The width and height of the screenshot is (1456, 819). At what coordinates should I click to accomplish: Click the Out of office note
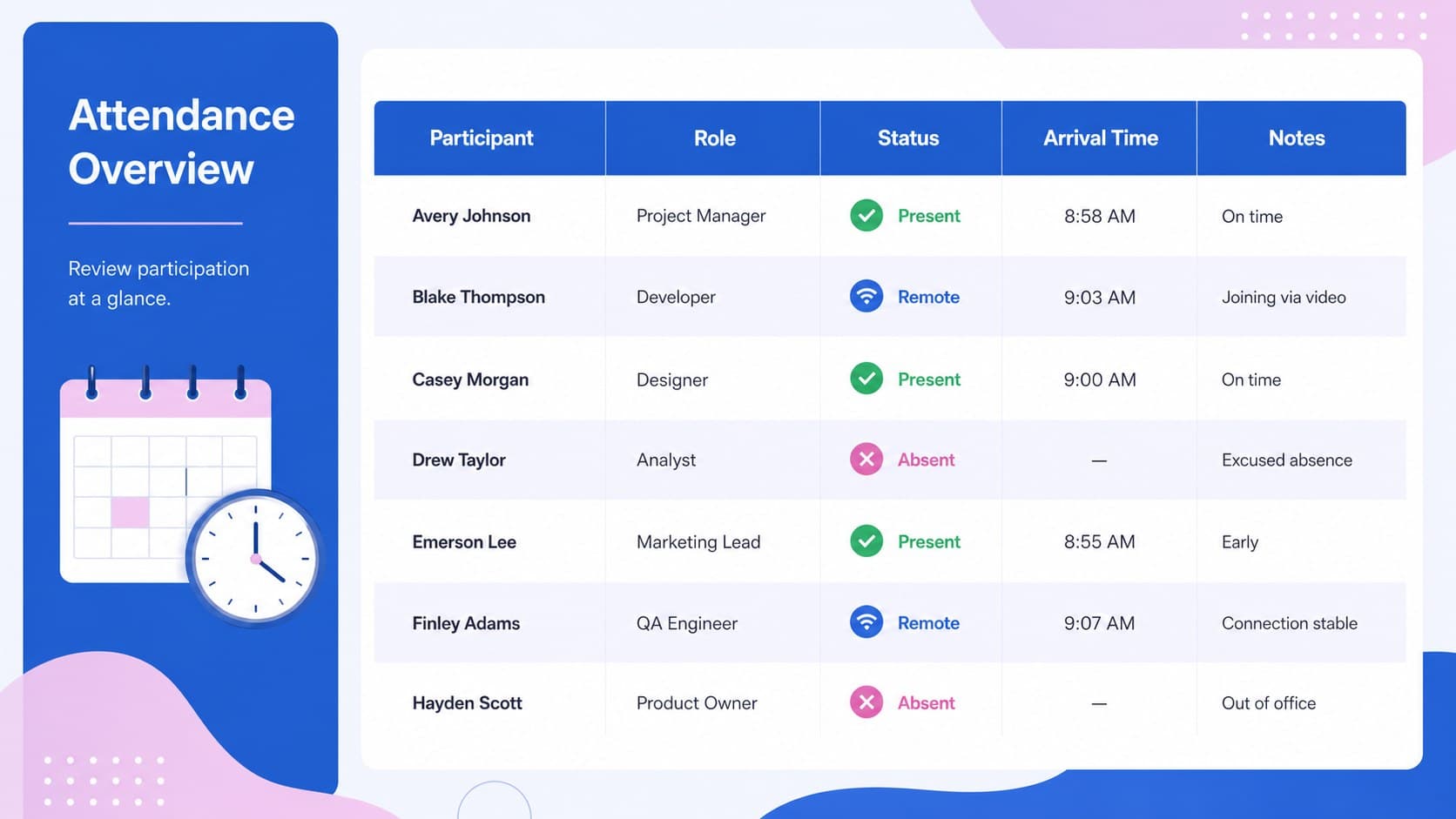[x=1269, y=702]
